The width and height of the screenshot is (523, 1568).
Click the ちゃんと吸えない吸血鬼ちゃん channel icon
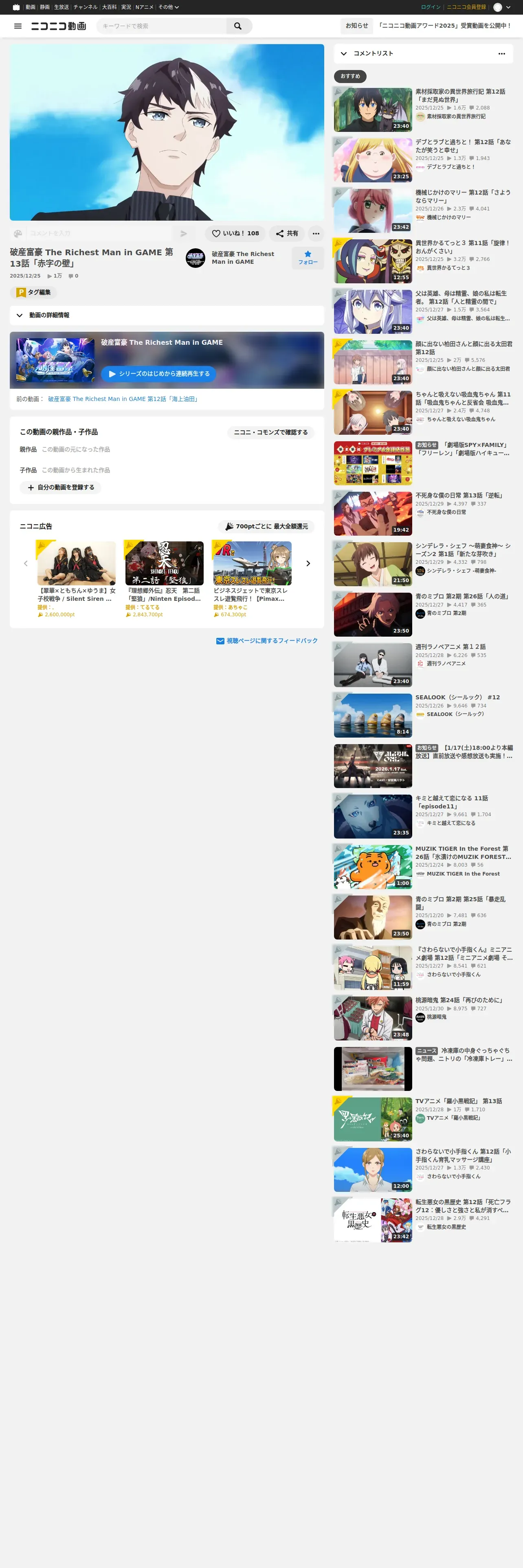(x=420, y=419)
